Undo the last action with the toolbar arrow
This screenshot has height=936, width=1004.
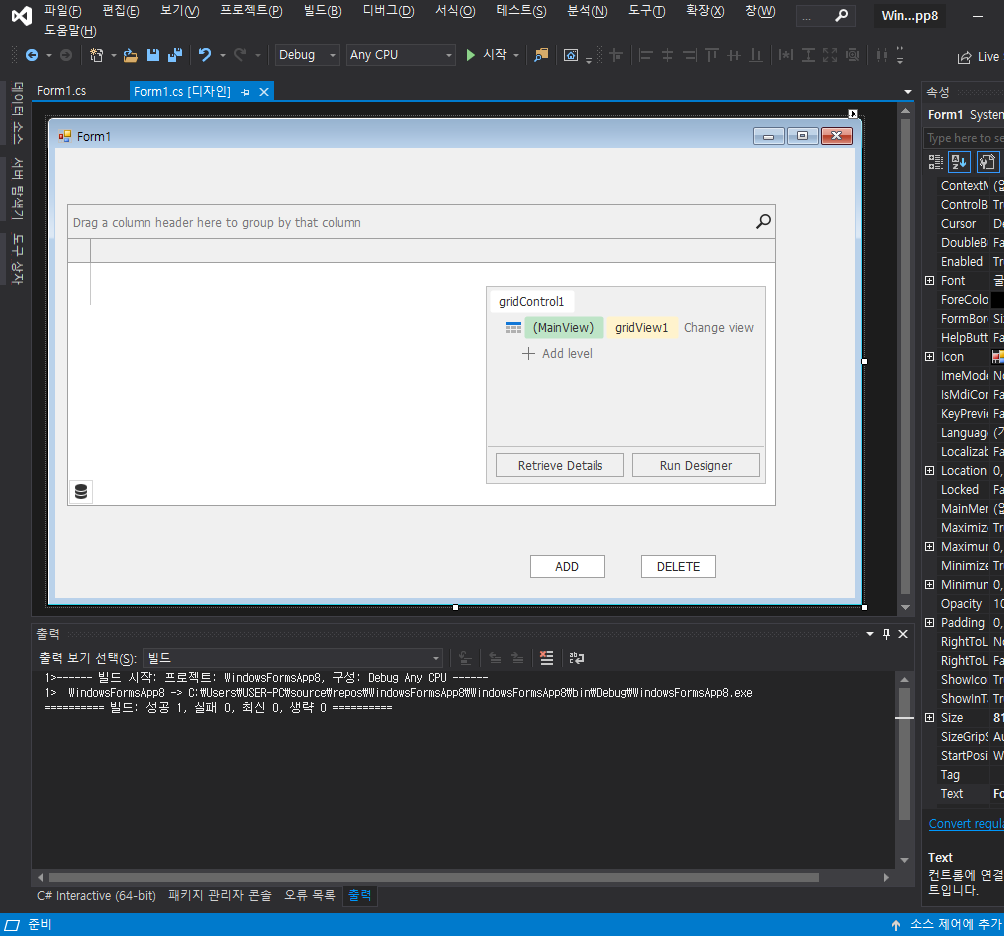(205, 55)
